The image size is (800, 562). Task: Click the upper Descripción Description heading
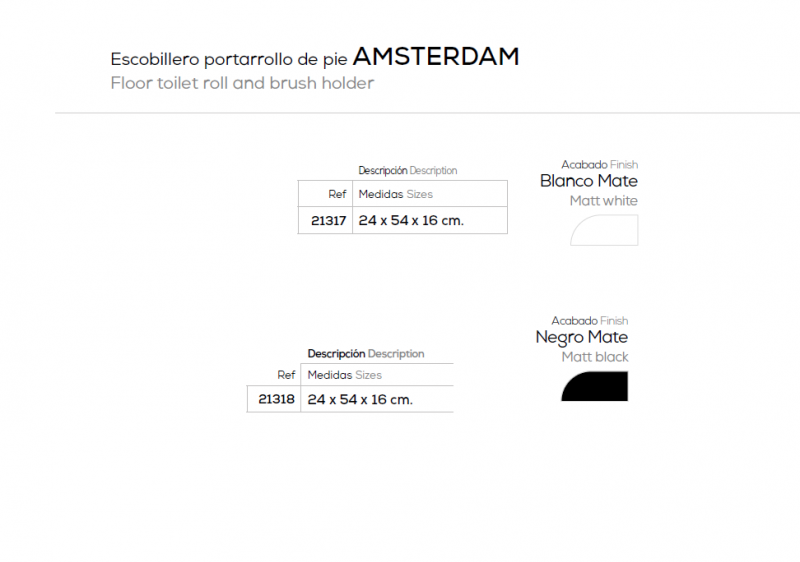coord(408,170)
